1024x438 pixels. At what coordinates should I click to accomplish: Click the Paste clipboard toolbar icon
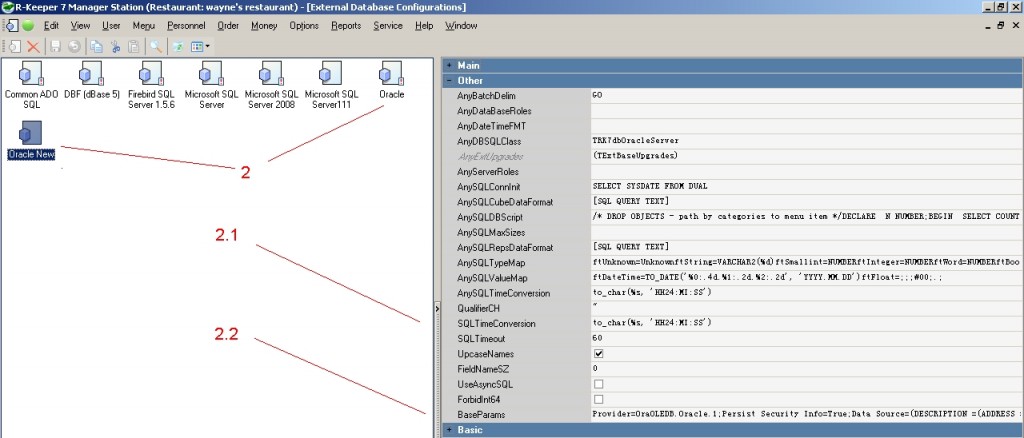point(134,46)
